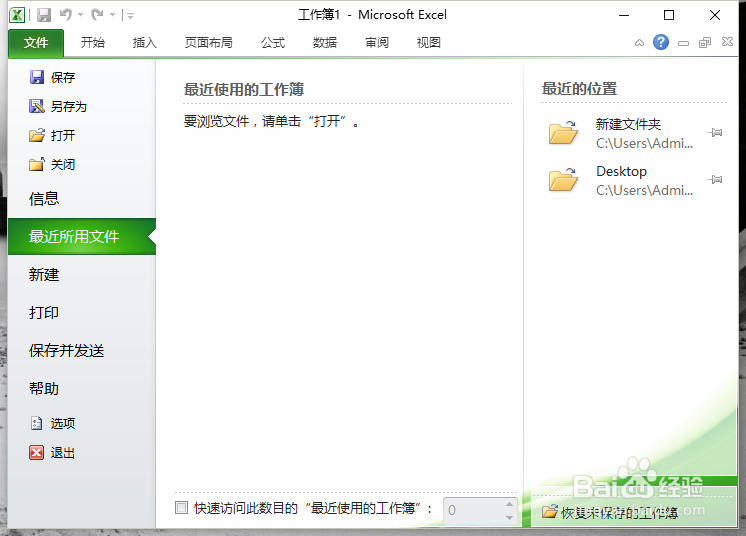
Task: Open Excel Help via the question mark icon
Action: point(661,42)
